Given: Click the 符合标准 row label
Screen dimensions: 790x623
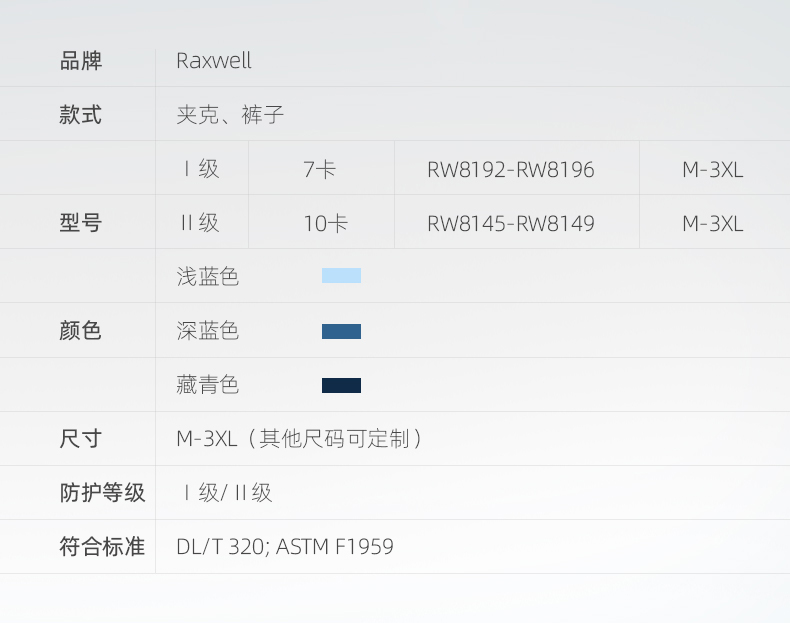Looking at the screenshot, I should point(102,547).
